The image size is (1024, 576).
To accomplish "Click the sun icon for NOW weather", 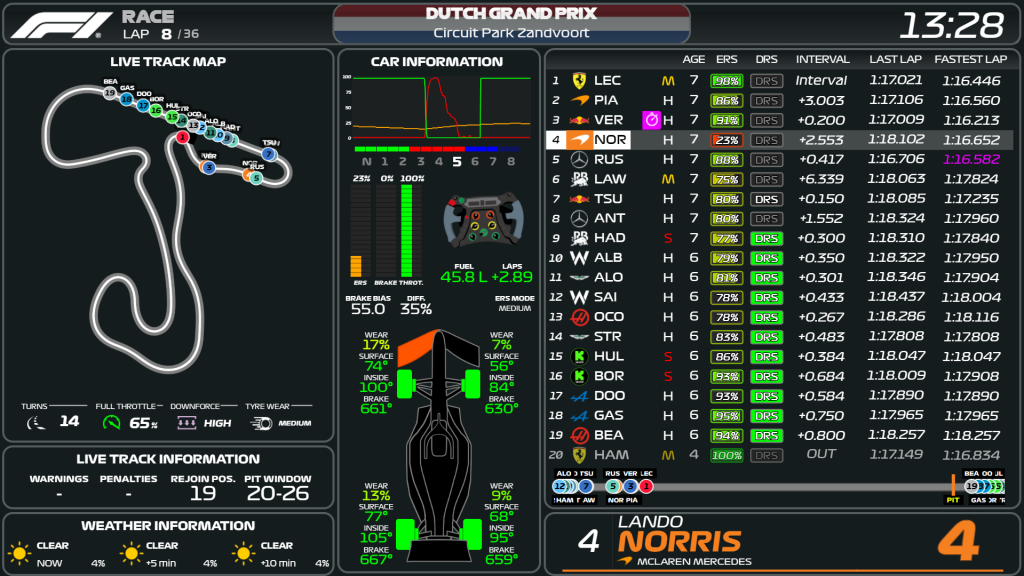I will point(20,553).
